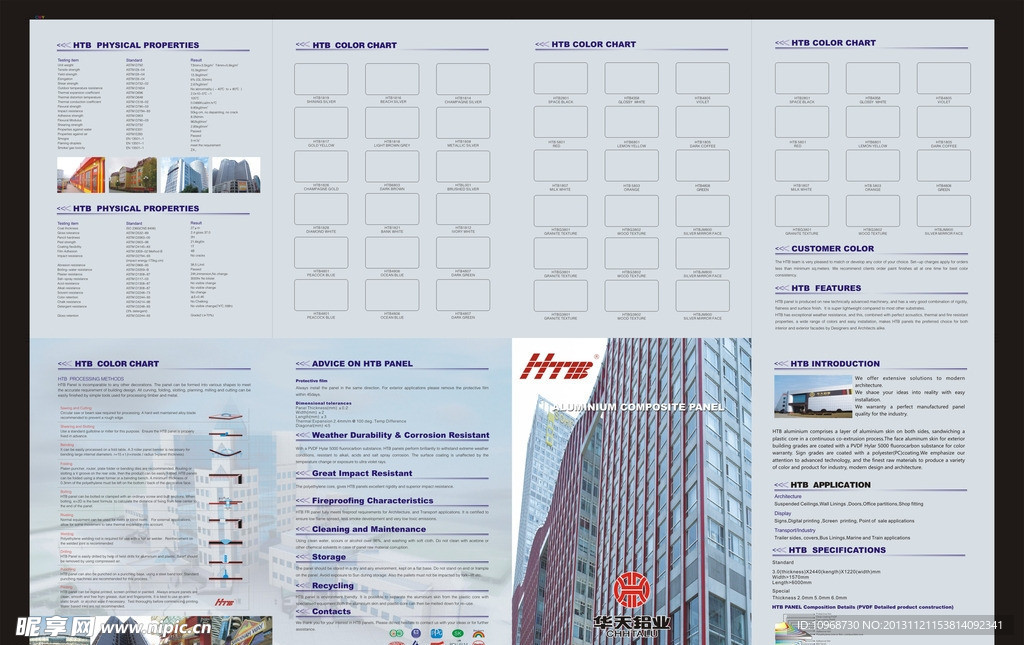1024x645 pixels.
Task: Click the small HTB logo under processing diagrams
Action: point(226,603)
